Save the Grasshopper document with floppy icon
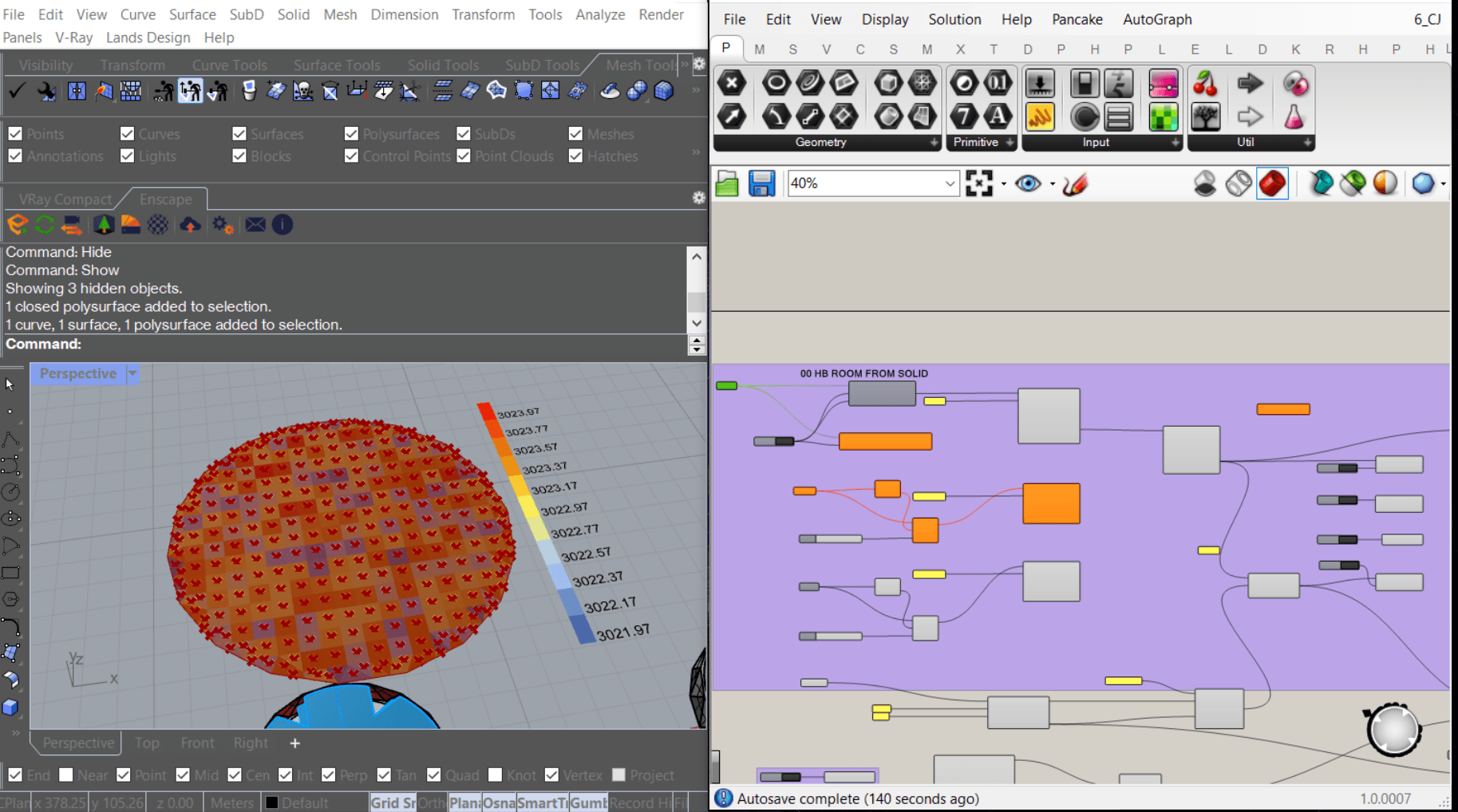1458x812 pixels. click(761, 183)
